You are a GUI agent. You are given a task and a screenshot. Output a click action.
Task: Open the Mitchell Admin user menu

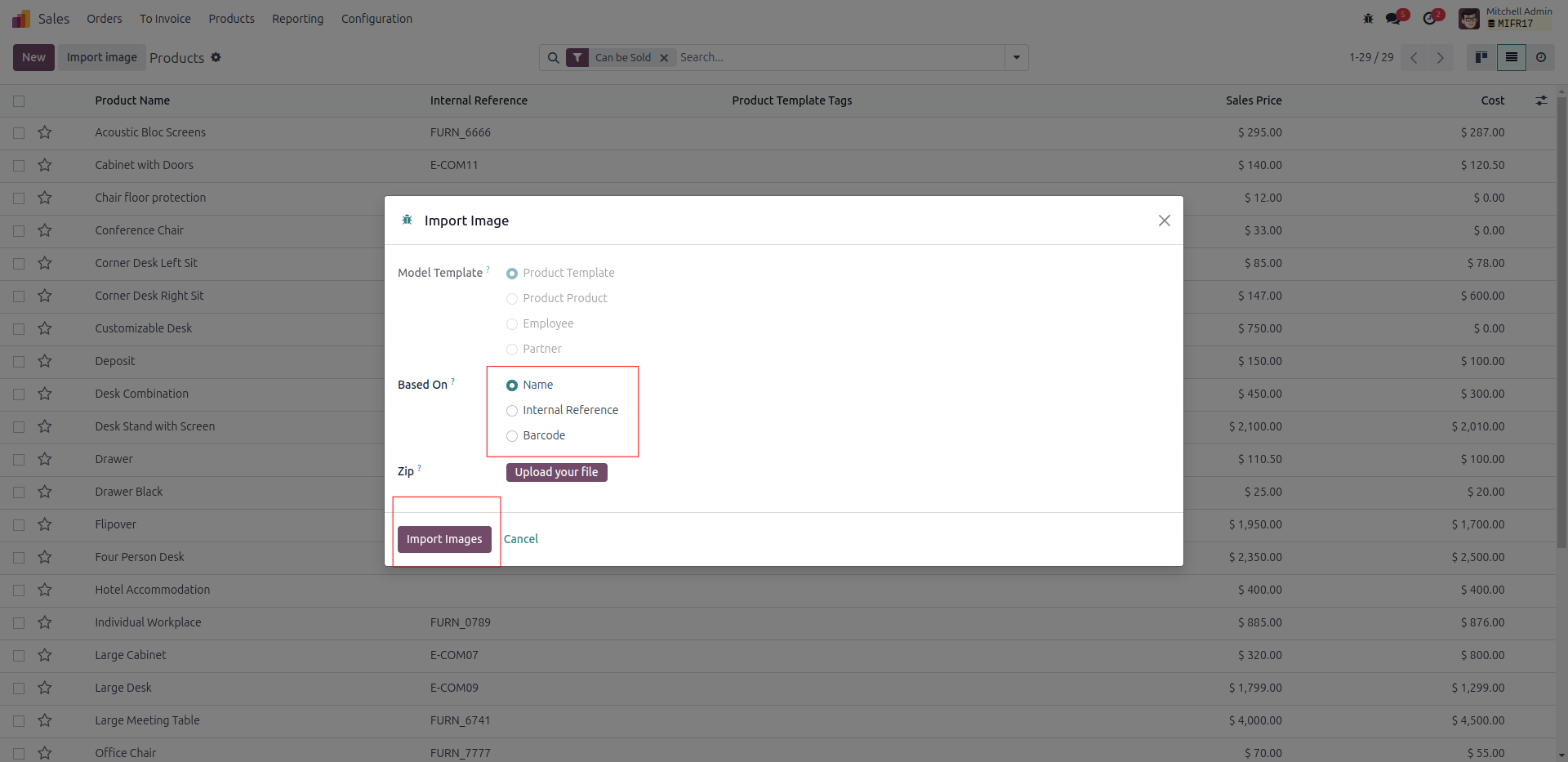tap(1507, 18)
